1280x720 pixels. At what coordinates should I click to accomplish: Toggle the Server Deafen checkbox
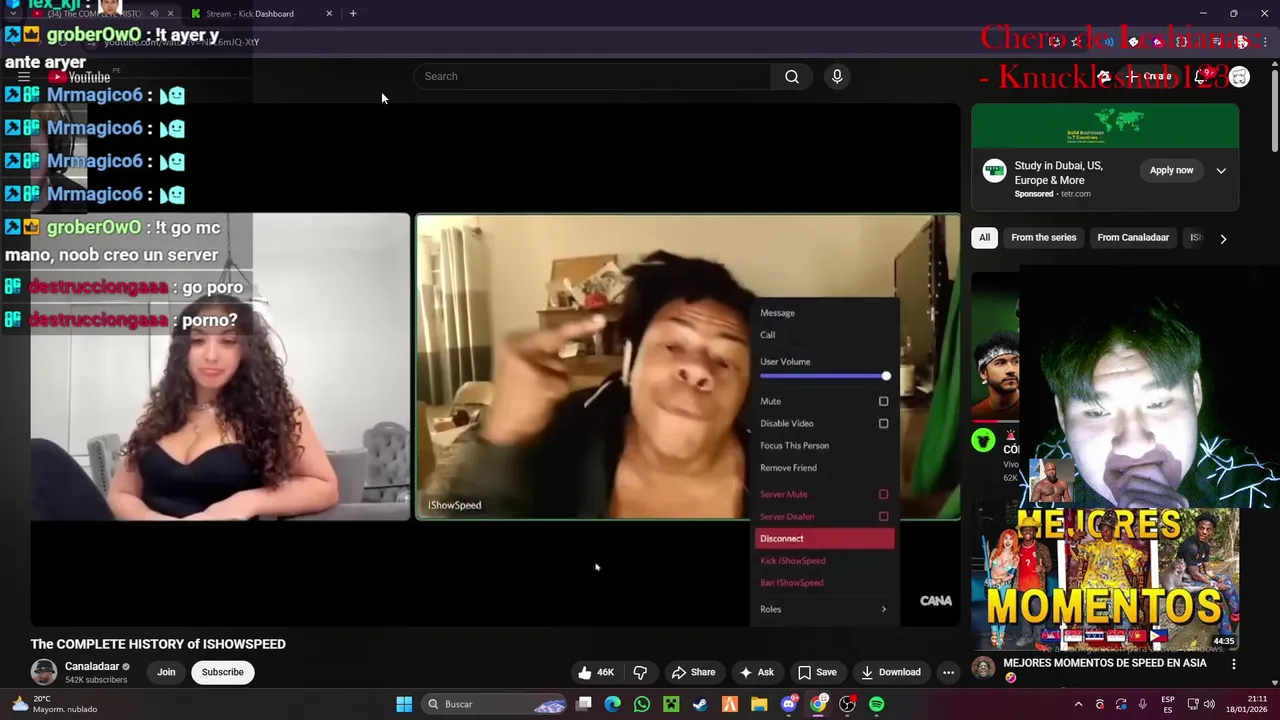[x=883, y=516]
